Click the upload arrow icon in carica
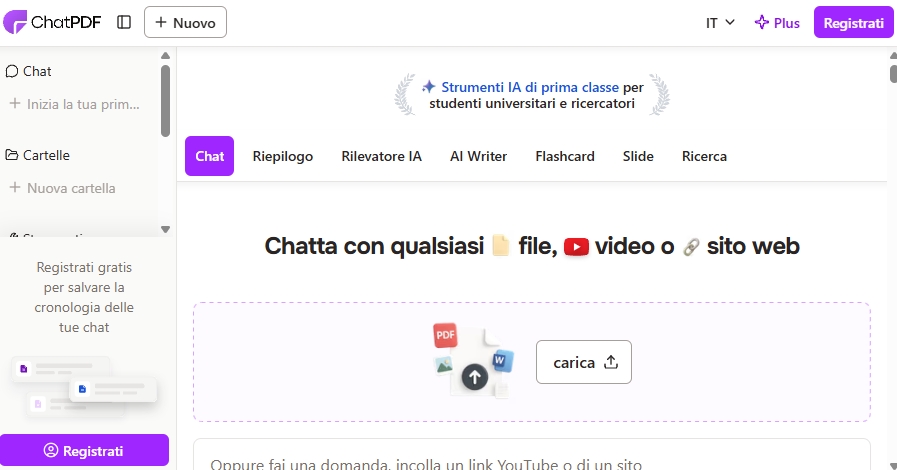This screenshot has width=897, height=470. [x=611, y=362]
